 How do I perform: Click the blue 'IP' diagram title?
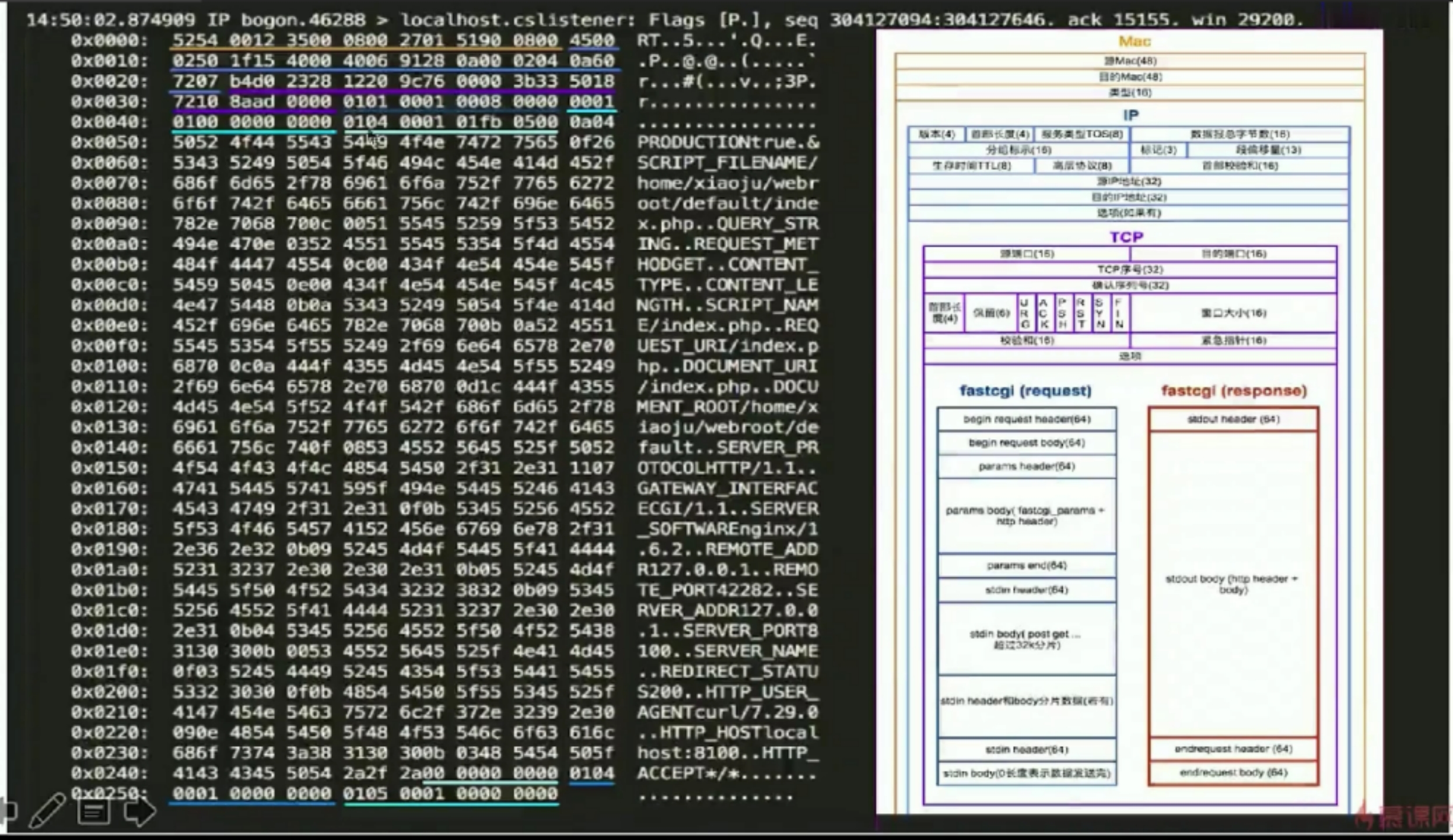pyautogui.click(x=1130, y=115)
